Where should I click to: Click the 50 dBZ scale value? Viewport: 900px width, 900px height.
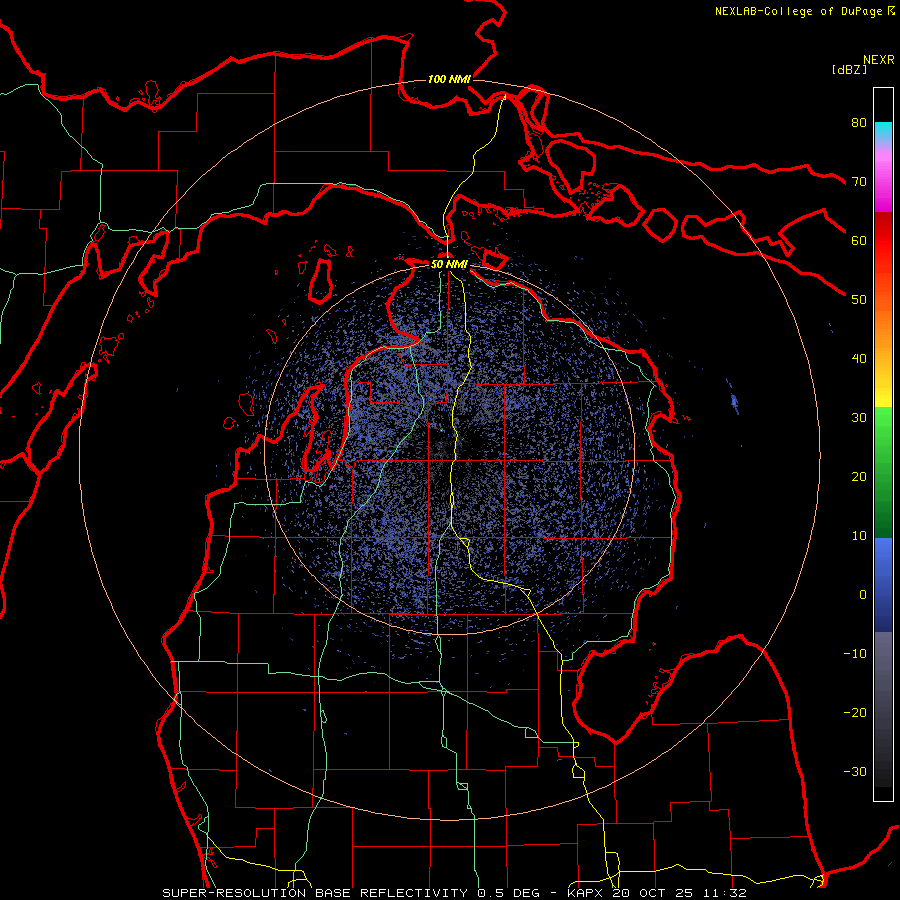point(859,300)
